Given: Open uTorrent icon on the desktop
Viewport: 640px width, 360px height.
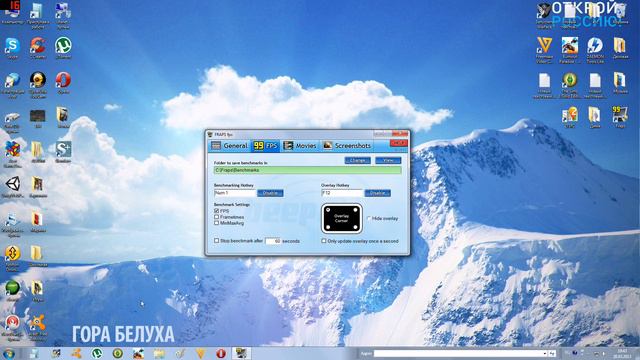Looking at the screenshot, I should coord(63,46).
